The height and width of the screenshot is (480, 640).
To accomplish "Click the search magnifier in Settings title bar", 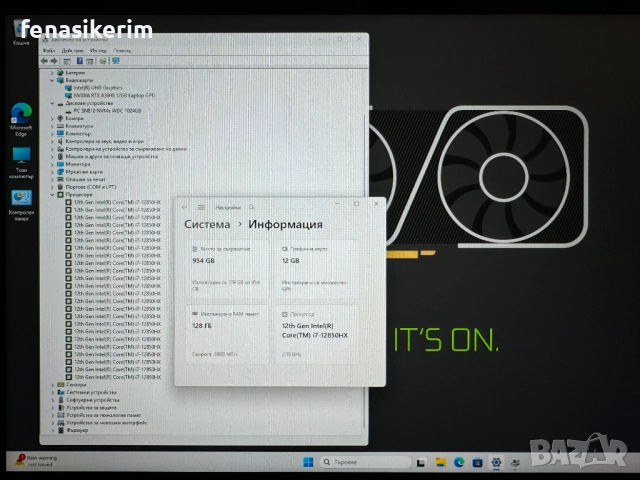I will click(251, 207).
